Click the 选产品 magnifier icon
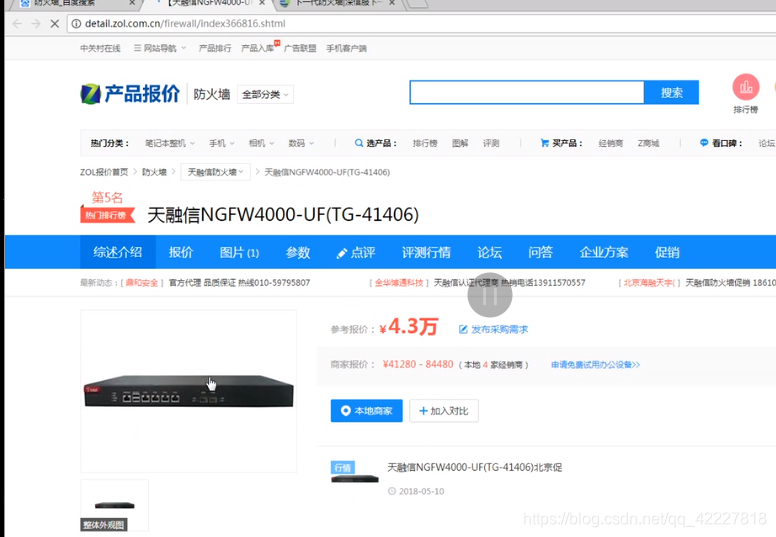The width and height of the screenshot is (776, 537). [359, 143]
